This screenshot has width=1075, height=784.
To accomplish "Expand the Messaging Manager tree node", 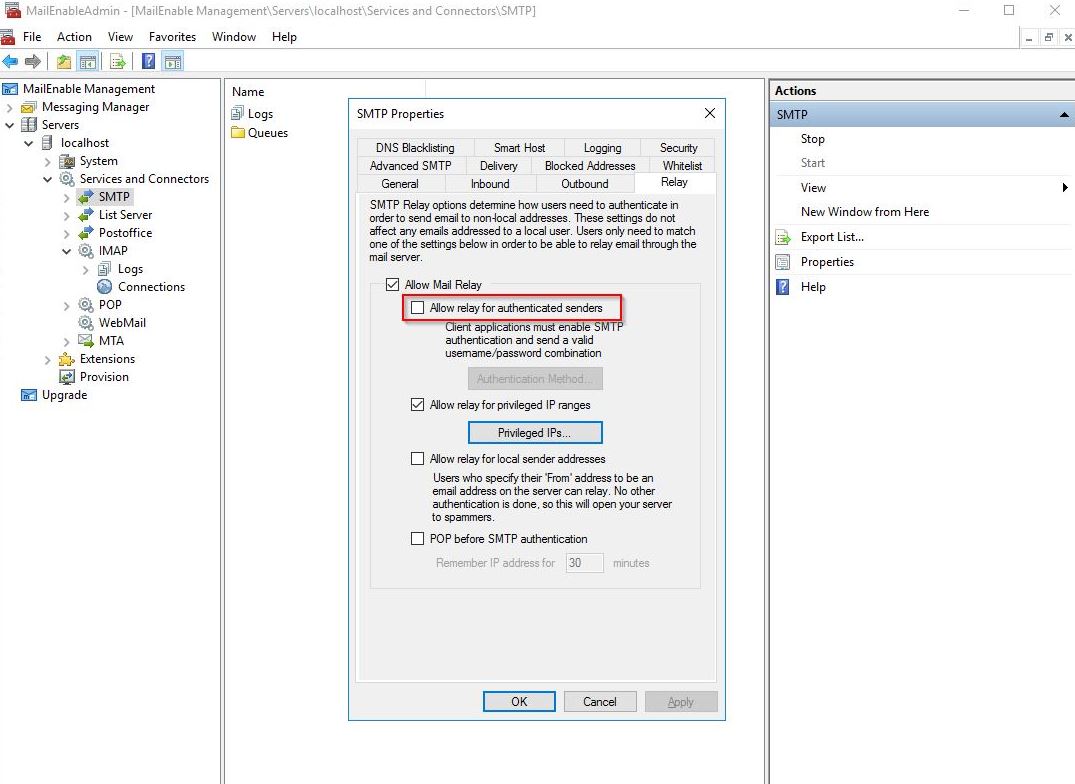I will (x=10, y=107).
